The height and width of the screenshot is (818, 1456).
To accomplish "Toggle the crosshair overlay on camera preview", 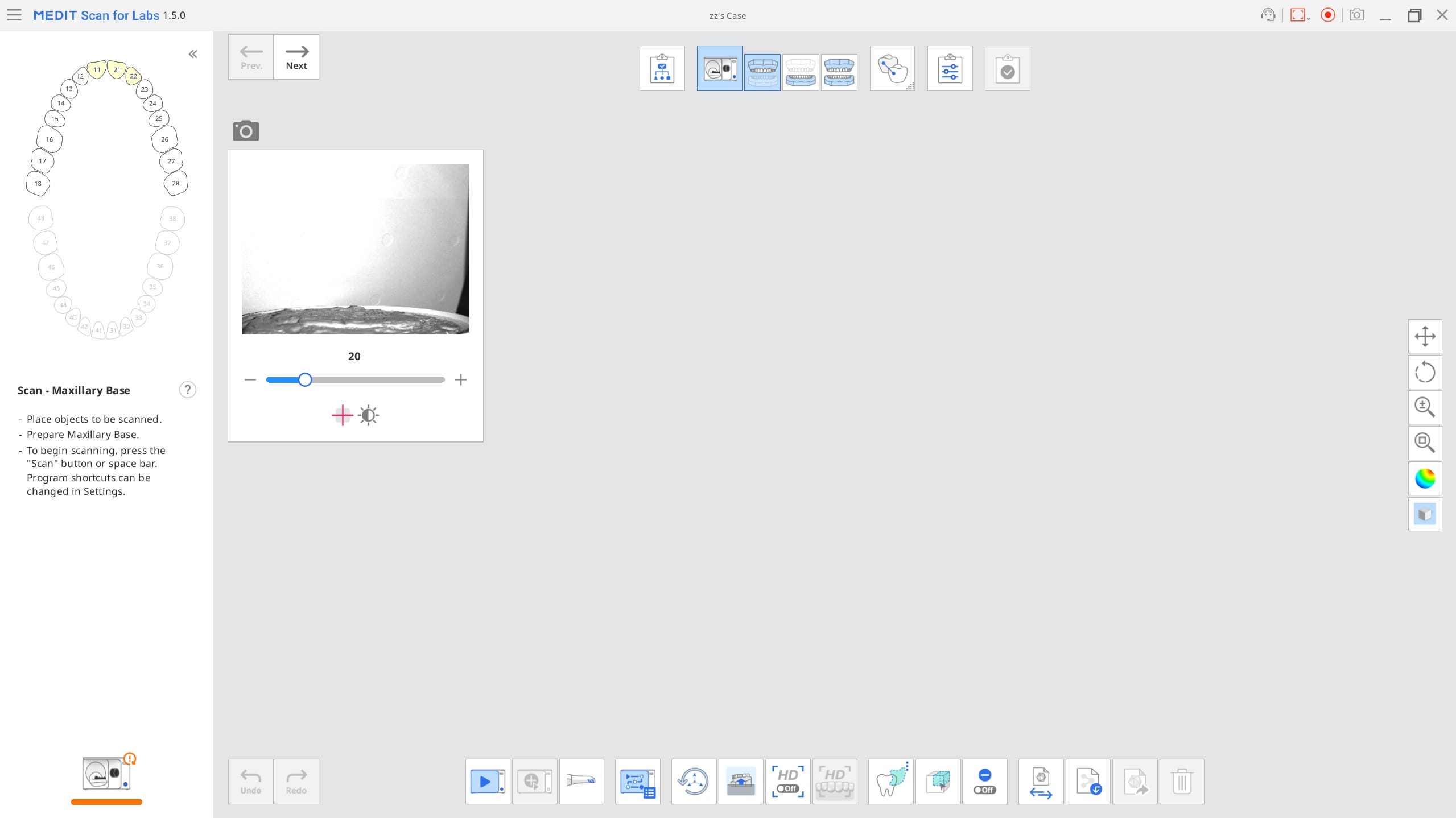I will 342,415.
